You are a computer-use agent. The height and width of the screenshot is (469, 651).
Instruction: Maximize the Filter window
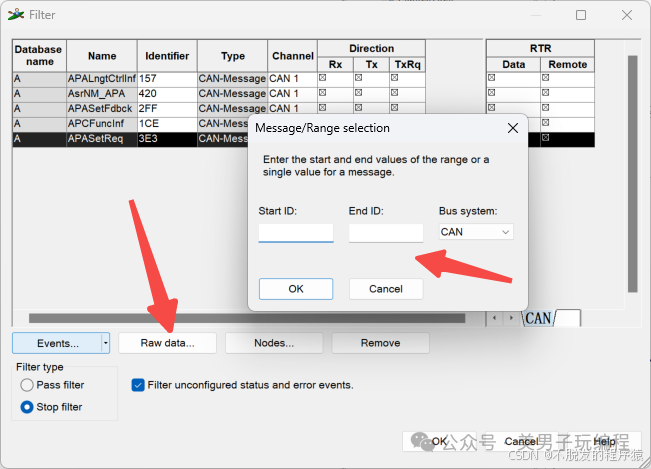point(581,15)
